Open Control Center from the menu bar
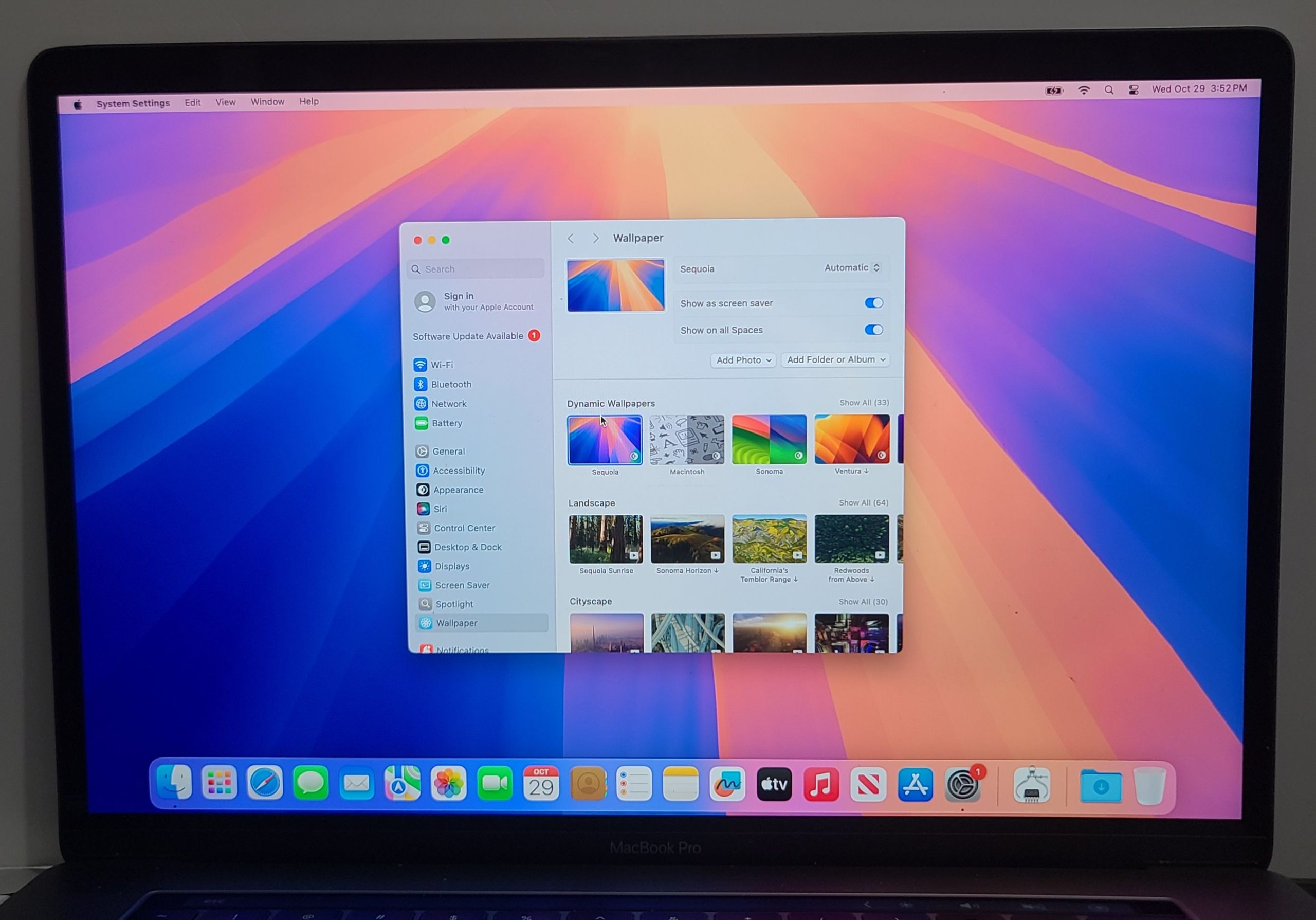The height and width of the screenshot is (920, 1316). pyautogui.click(x=1134, y=90)
